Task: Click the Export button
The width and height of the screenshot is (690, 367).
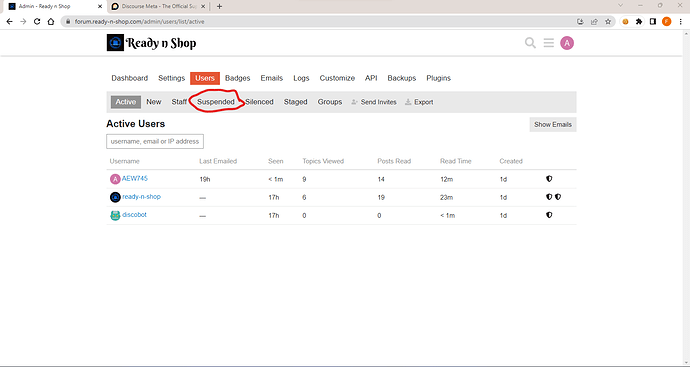Action: (x=419, y=102)
